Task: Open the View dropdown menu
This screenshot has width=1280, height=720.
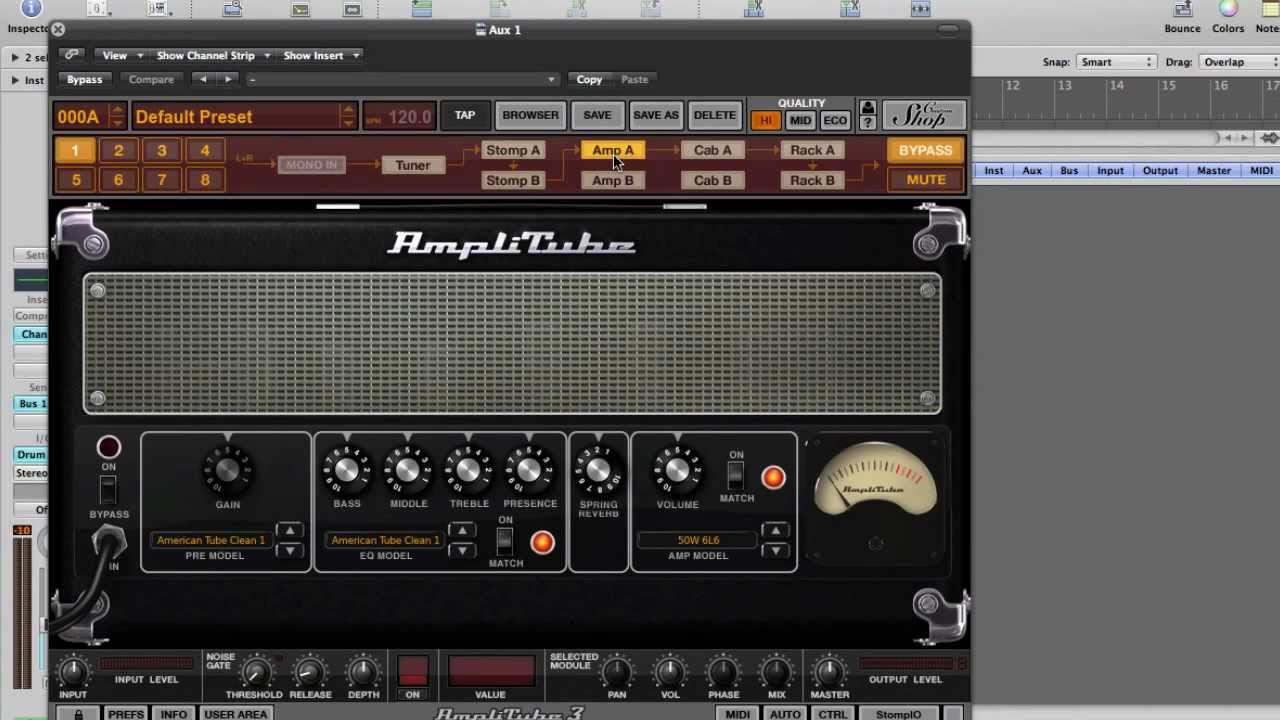Action: coord(123,55)
